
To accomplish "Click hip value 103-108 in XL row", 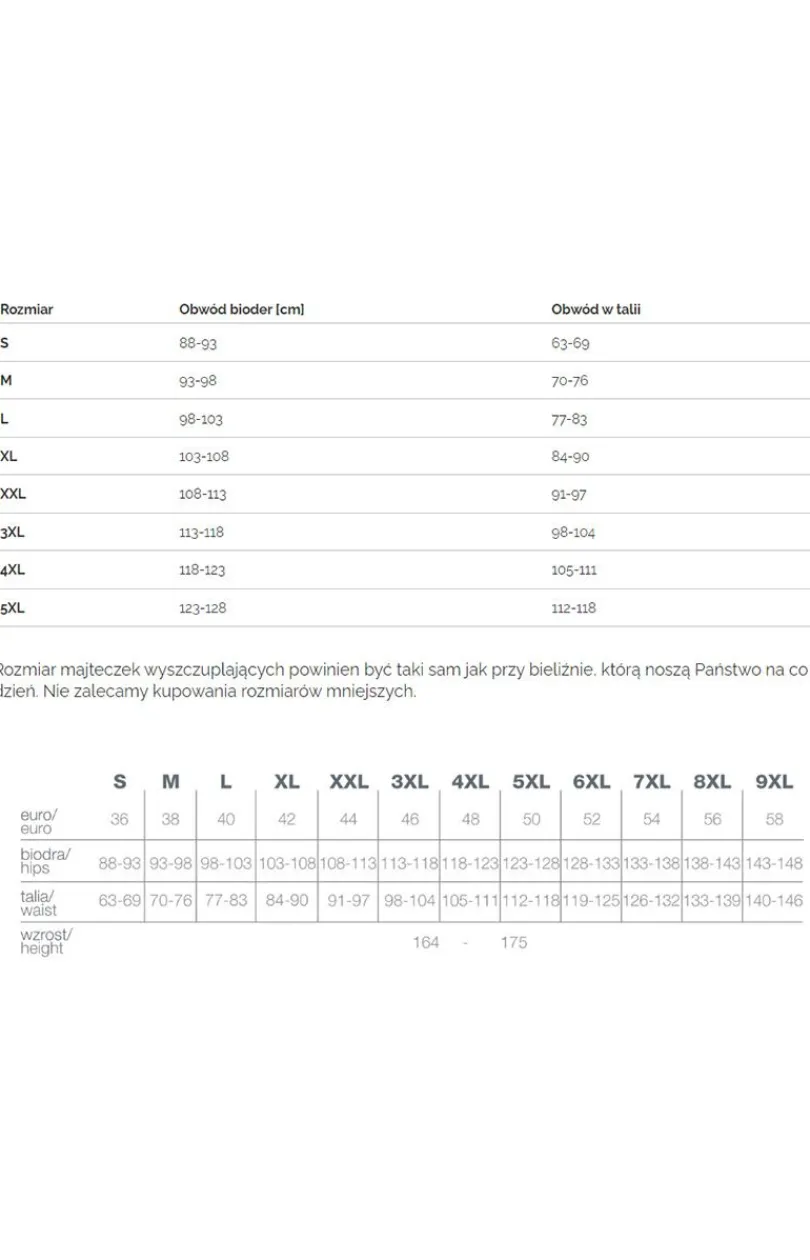I will coord(204,456).
